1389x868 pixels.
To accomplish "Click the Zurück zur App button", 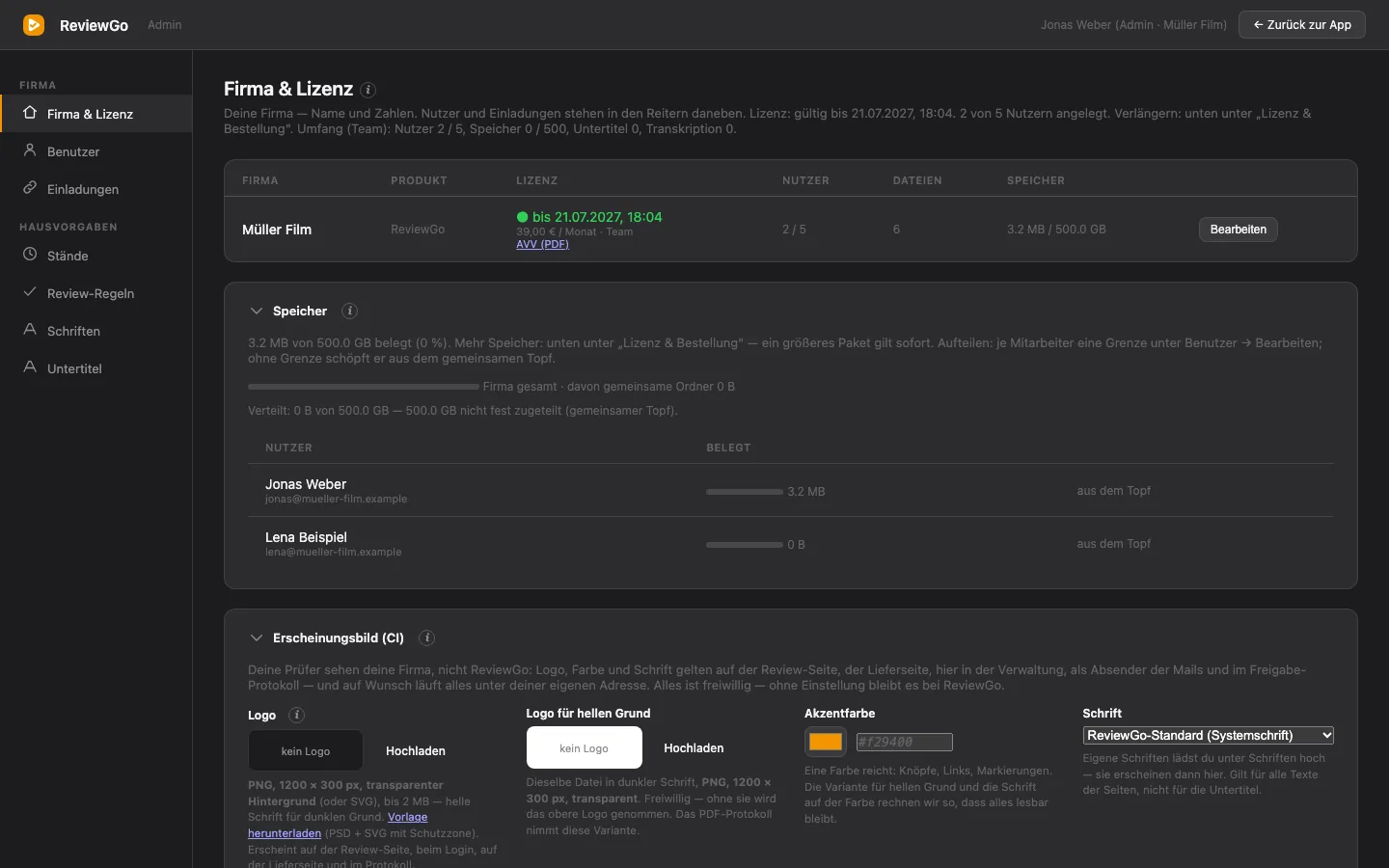I will tap(1302, 25).
